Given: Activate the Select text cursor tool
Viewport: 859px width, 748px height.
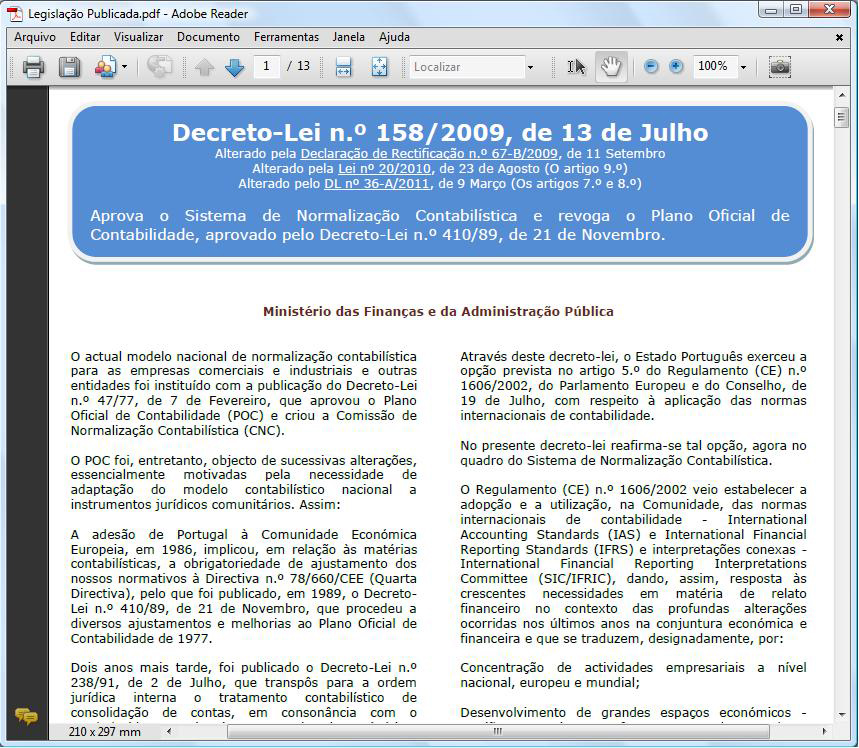Looking at the screenshot, I should 576,67.
